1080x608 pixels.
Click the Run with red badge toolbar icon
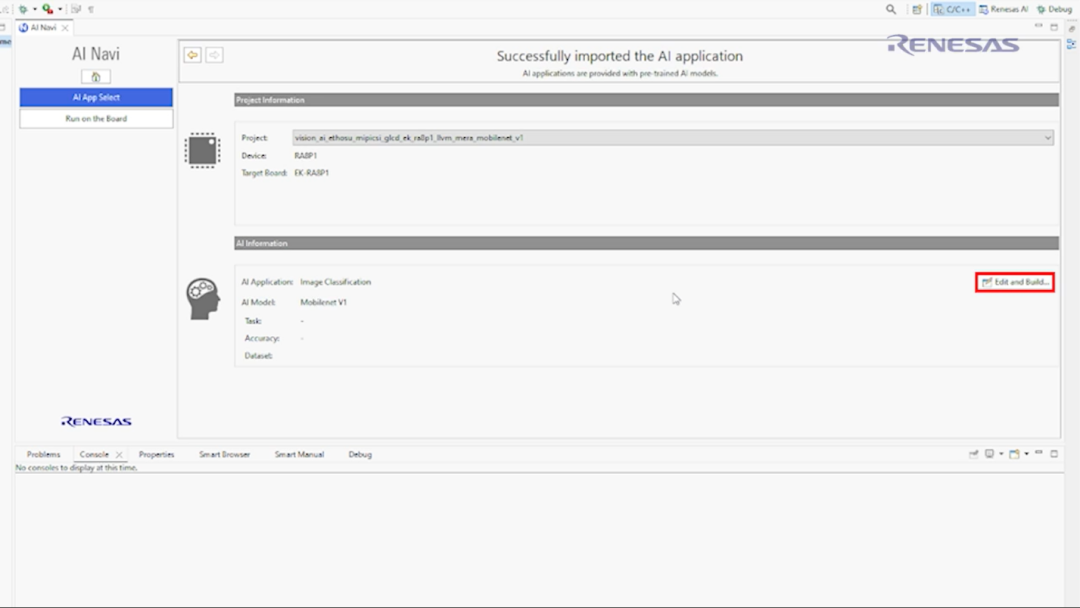[47, 9]
